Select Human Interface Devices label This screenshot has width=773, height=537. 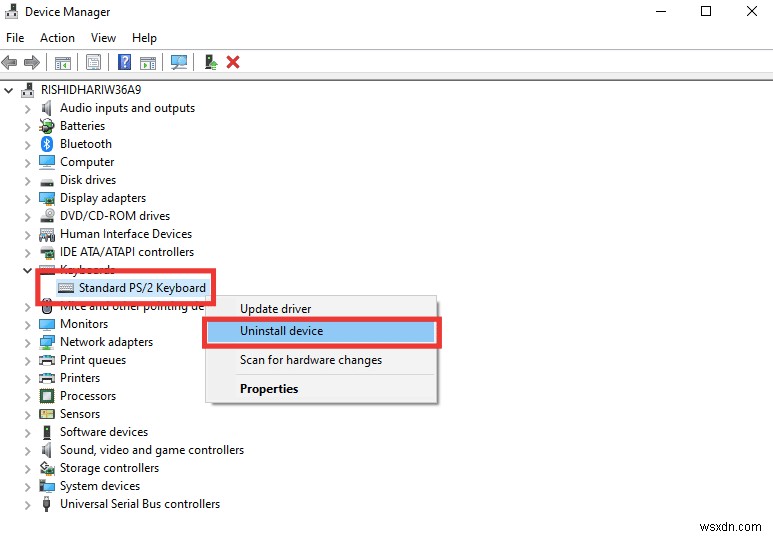126,234
